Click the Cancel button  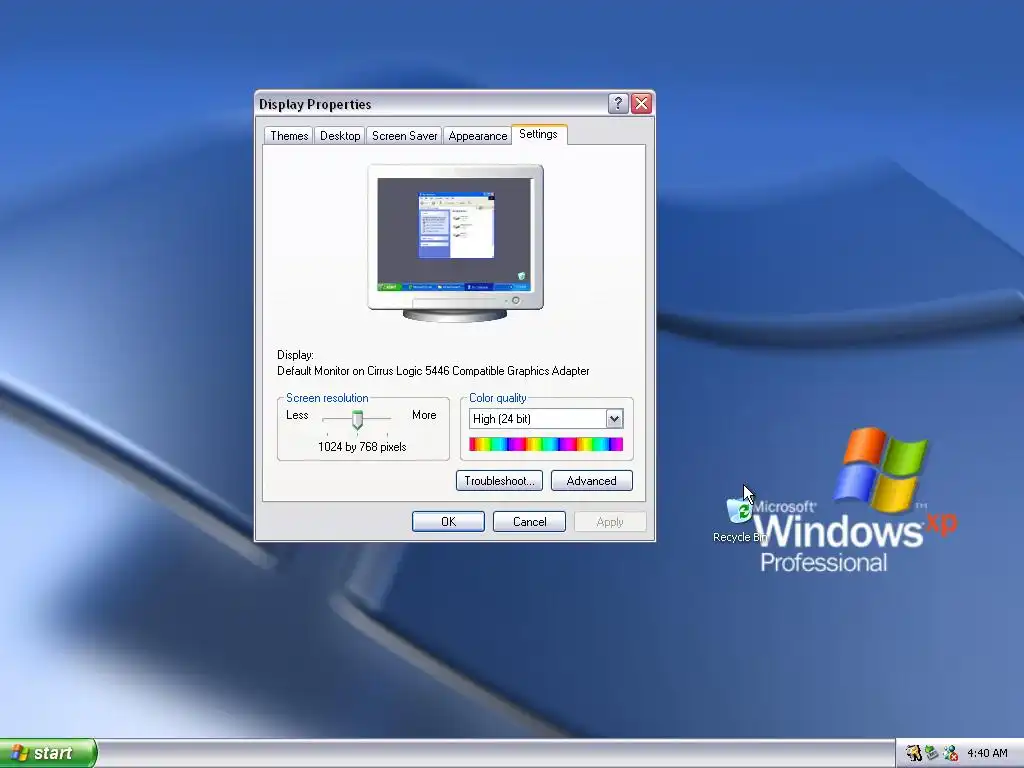[529, 522]
